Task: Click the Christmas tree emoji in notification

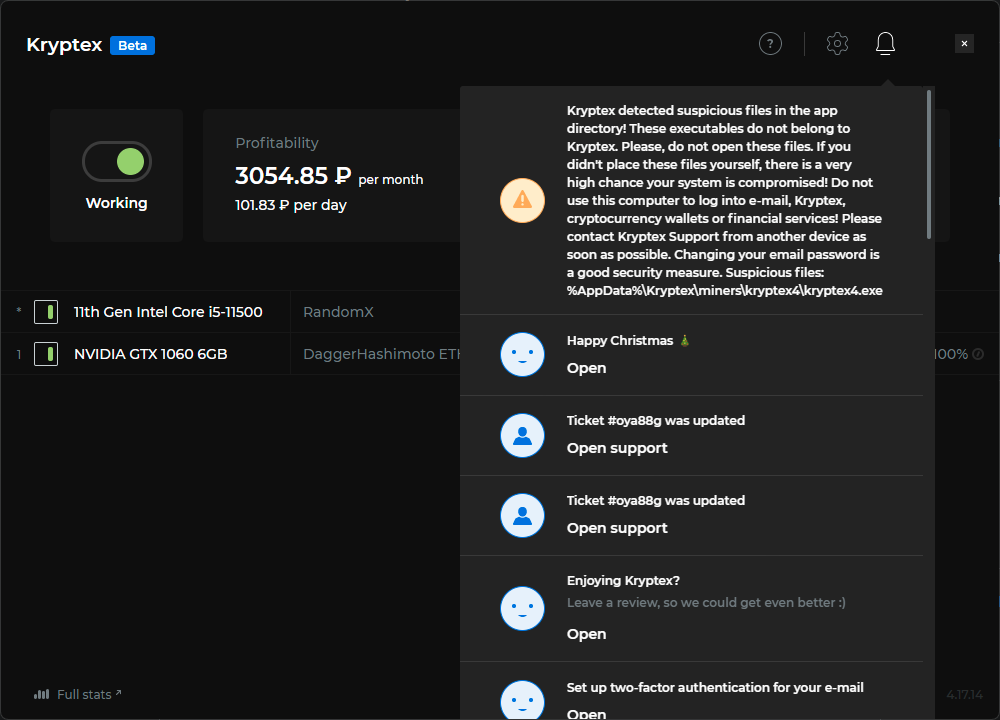Action: point(684,341)
